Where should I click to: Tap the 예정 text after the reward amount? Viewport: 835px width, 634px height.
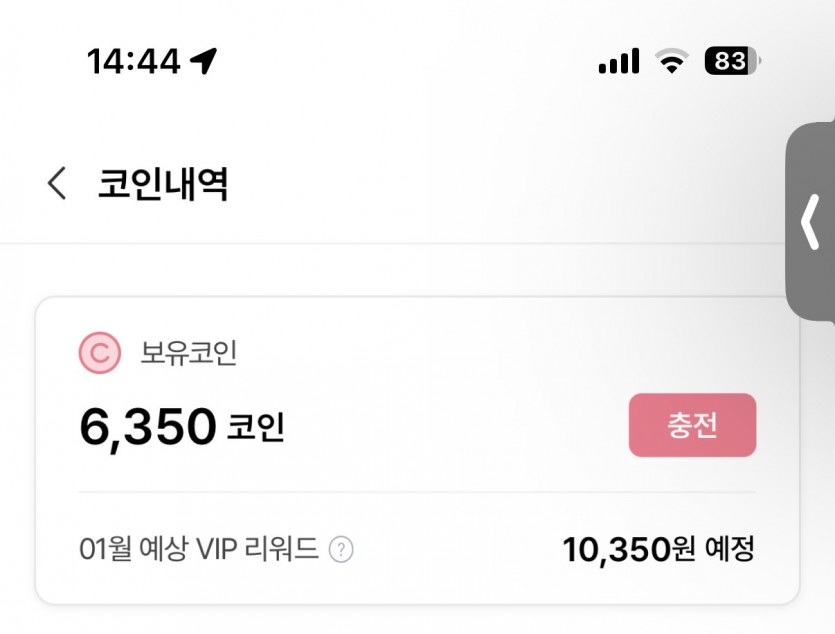pyautogui.click(x=729, y=549)
